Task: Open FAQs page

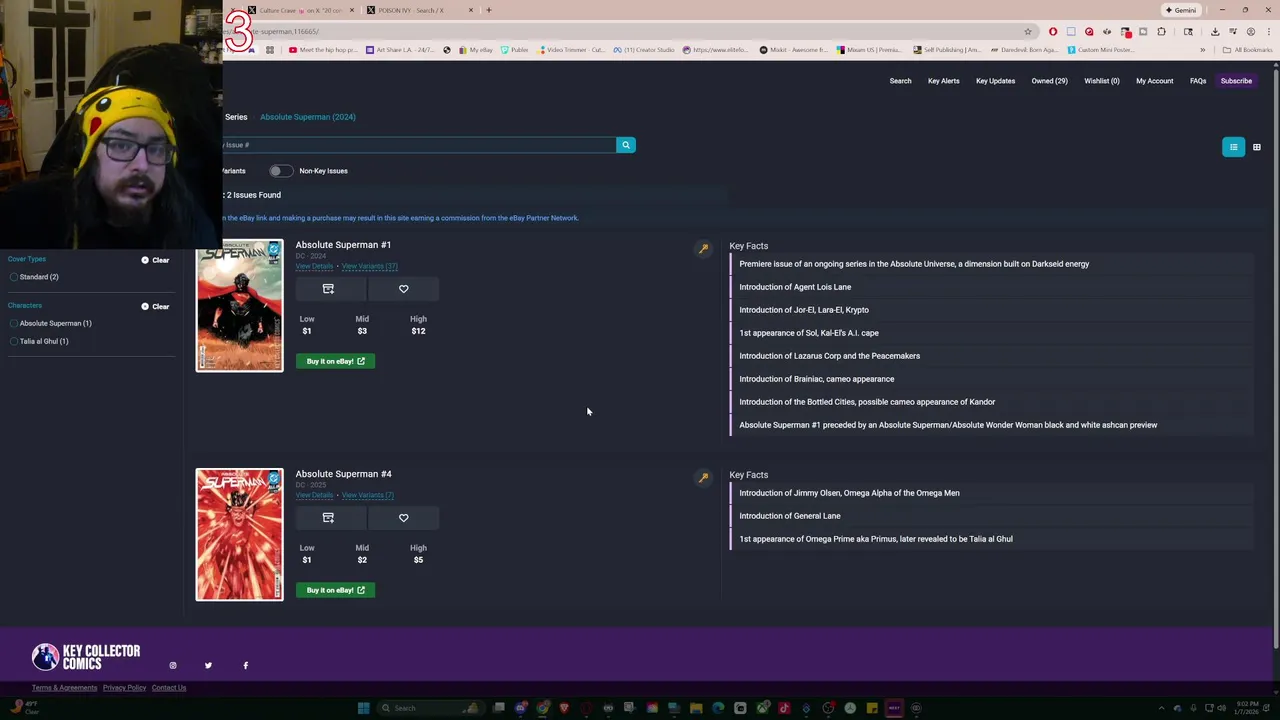Action: click(1198, 81)
